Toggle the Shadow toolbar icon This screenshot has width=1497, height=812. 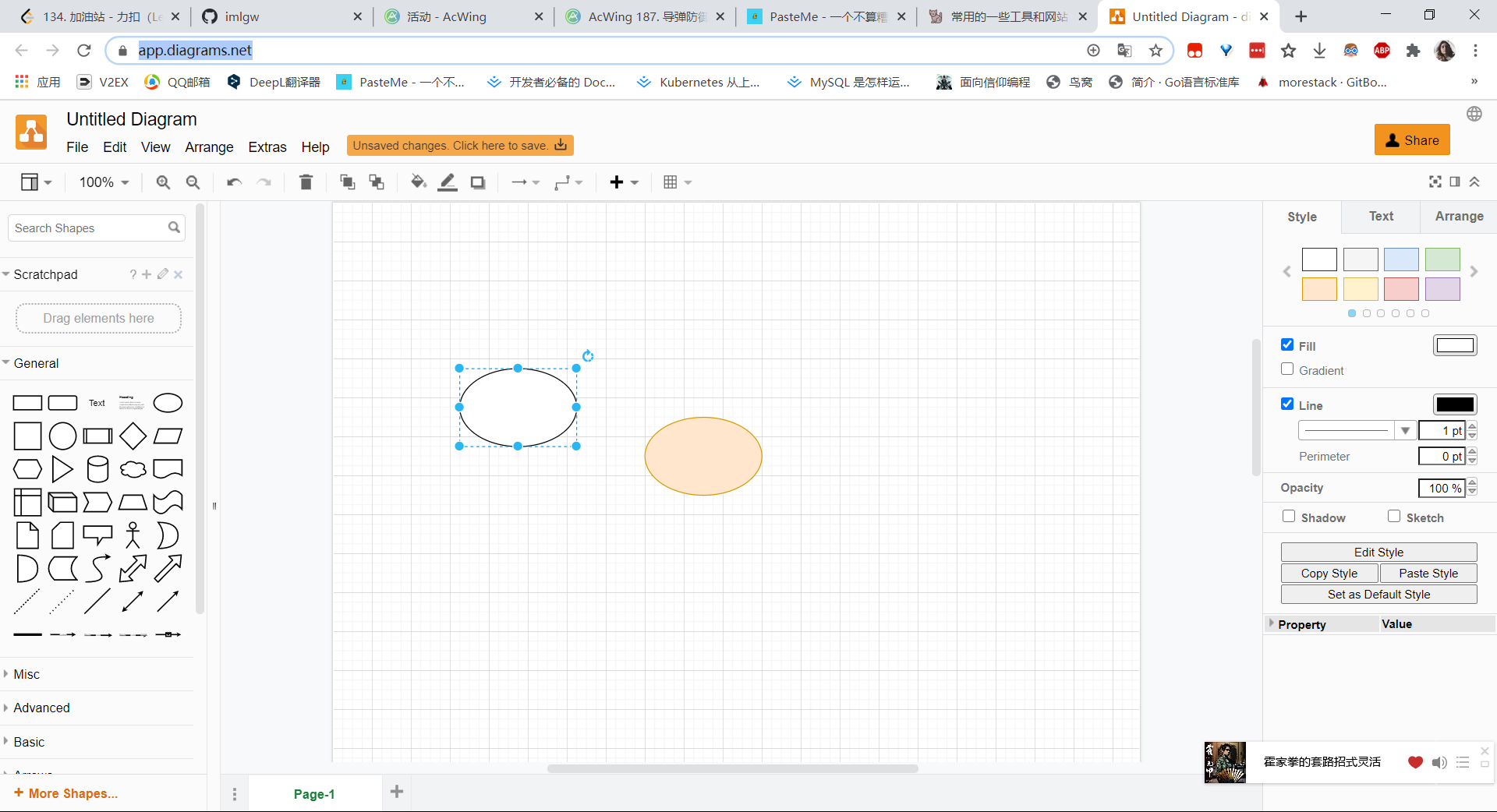click(478, 182)
